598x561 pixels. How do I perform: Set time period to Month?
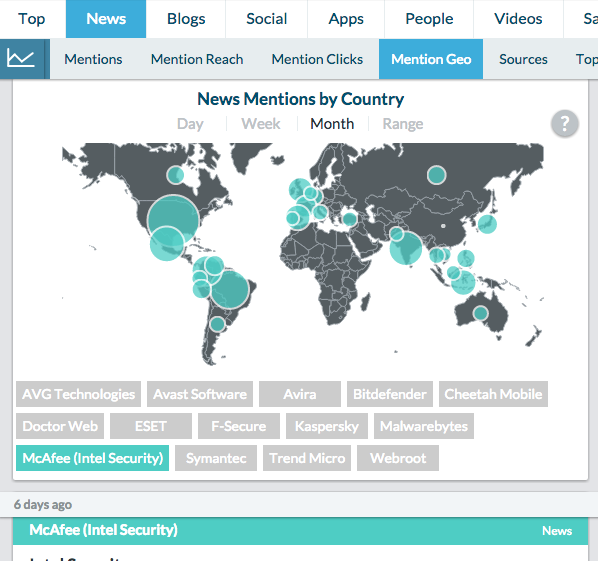point(332,124)
